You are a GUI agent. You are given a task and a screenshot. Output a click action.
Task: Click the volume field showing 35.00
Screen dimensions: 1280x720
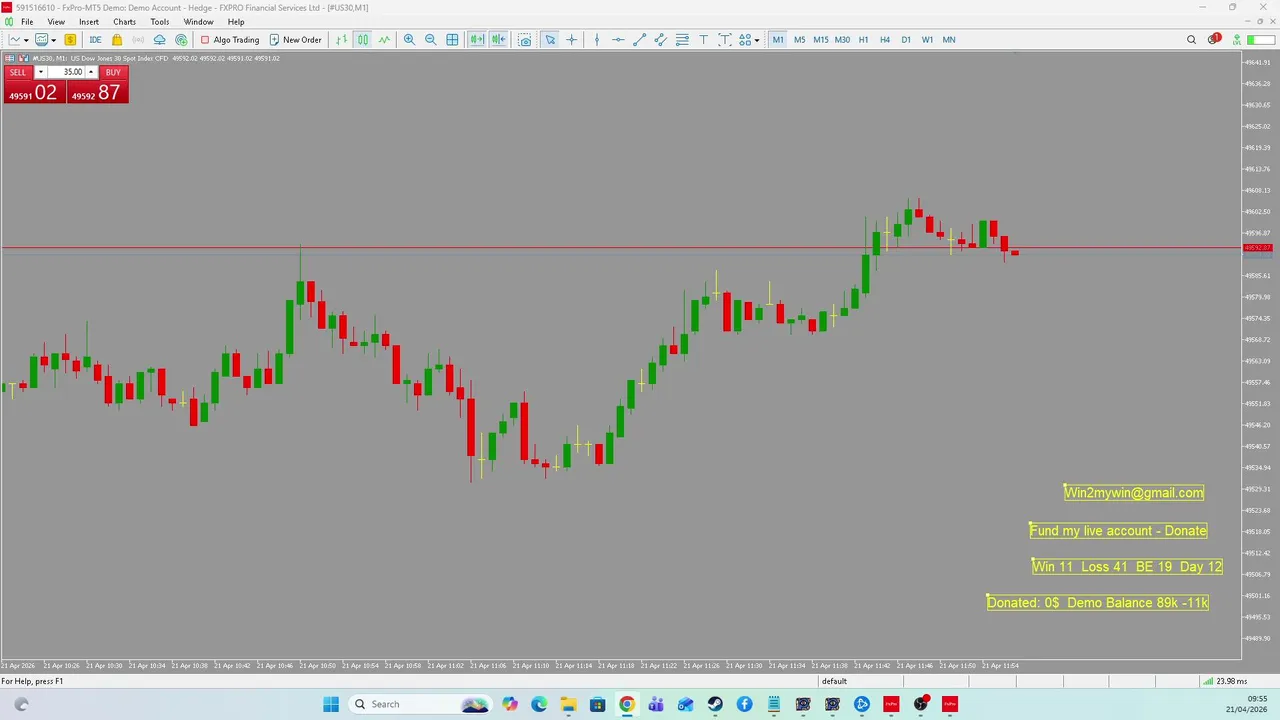[x=66, y=72]
